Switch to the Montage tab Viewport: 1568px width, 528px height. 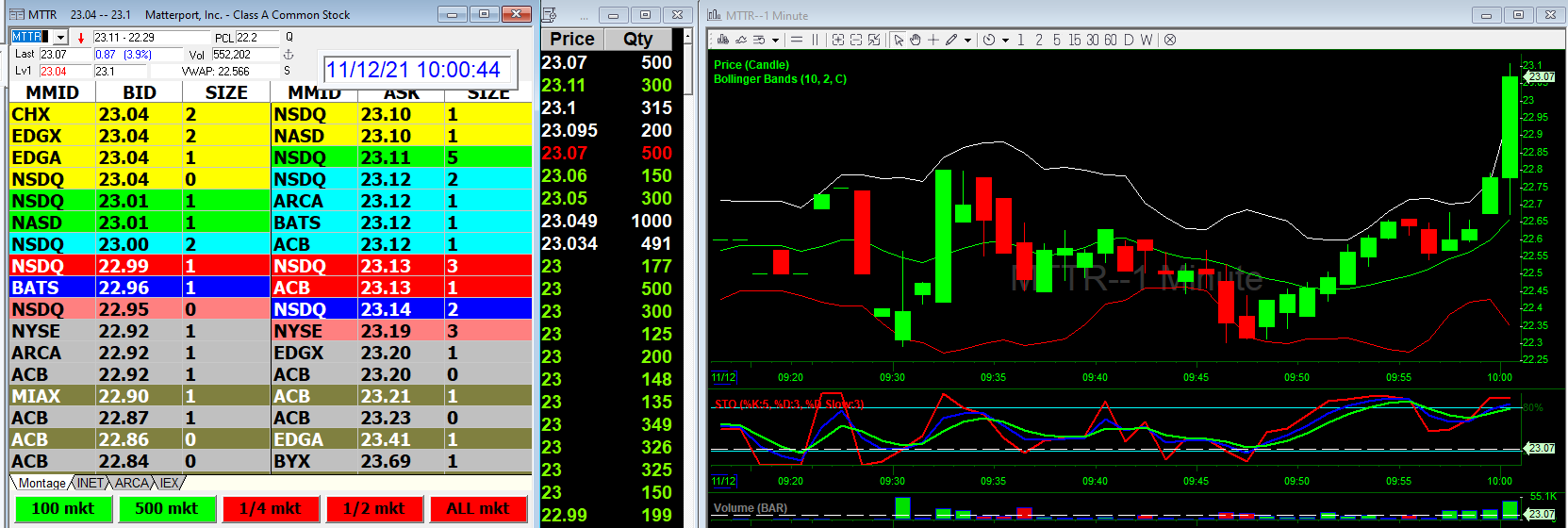42,483
